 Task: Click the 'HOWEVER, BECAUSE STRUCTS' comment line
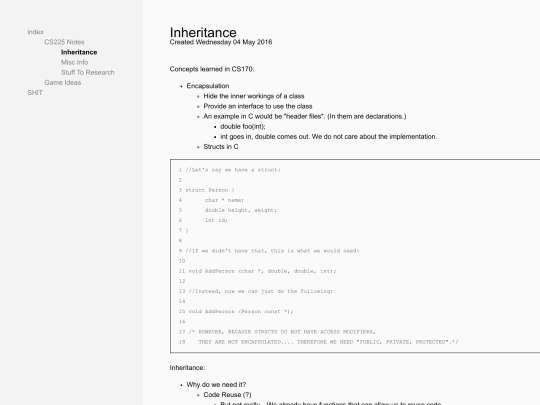[282, 332]
